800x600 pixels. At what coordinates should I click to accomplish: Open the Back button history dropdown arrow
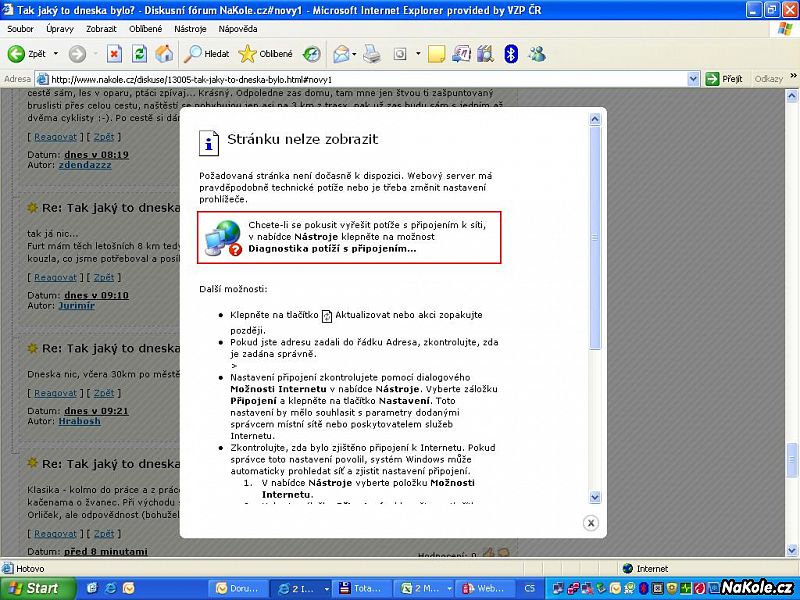point(55,54)
